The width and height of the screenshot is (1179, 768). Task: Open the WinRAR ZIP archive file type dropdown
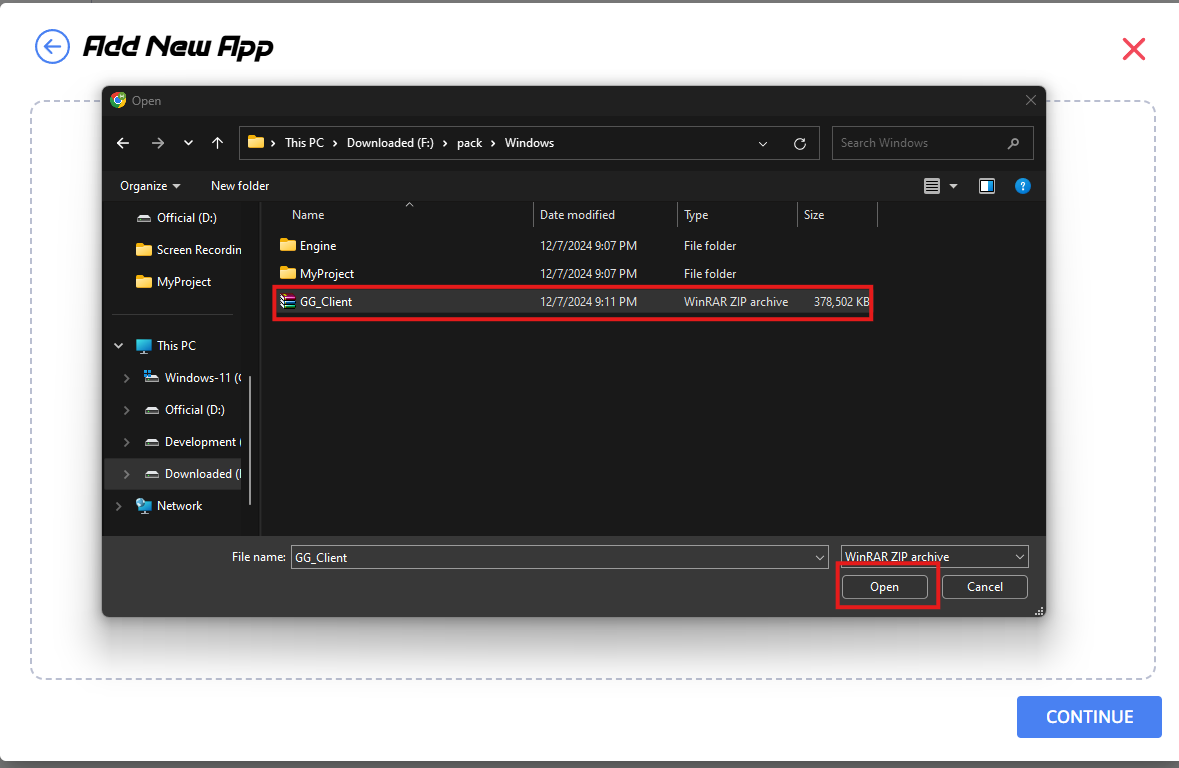pos(934,557)
